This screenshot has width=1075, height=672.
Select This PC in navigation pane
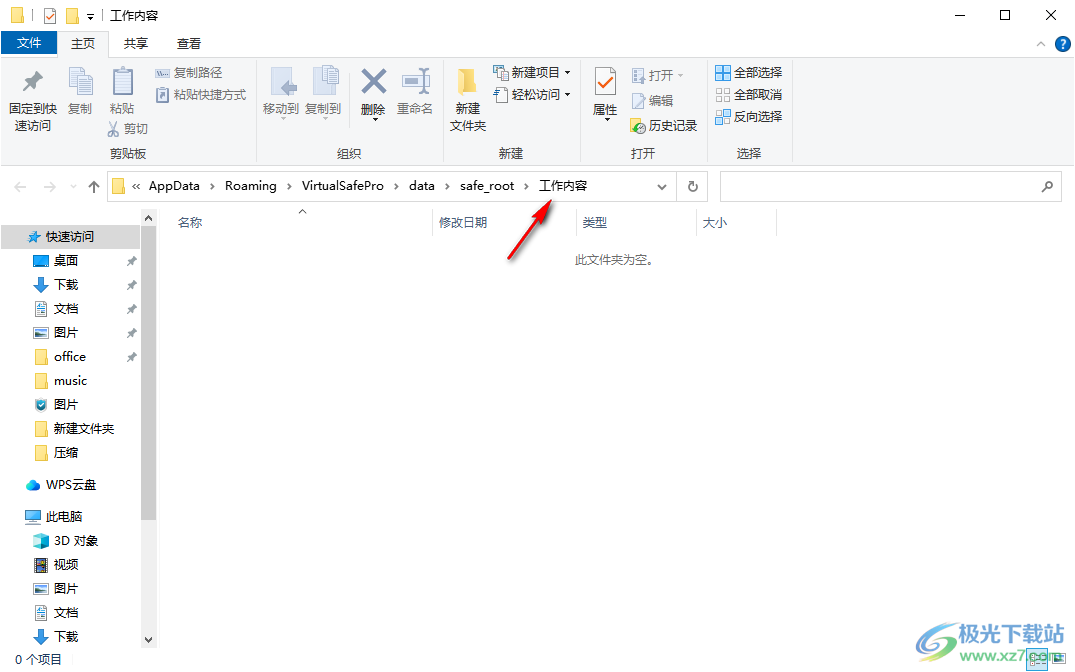coord(64,517)
